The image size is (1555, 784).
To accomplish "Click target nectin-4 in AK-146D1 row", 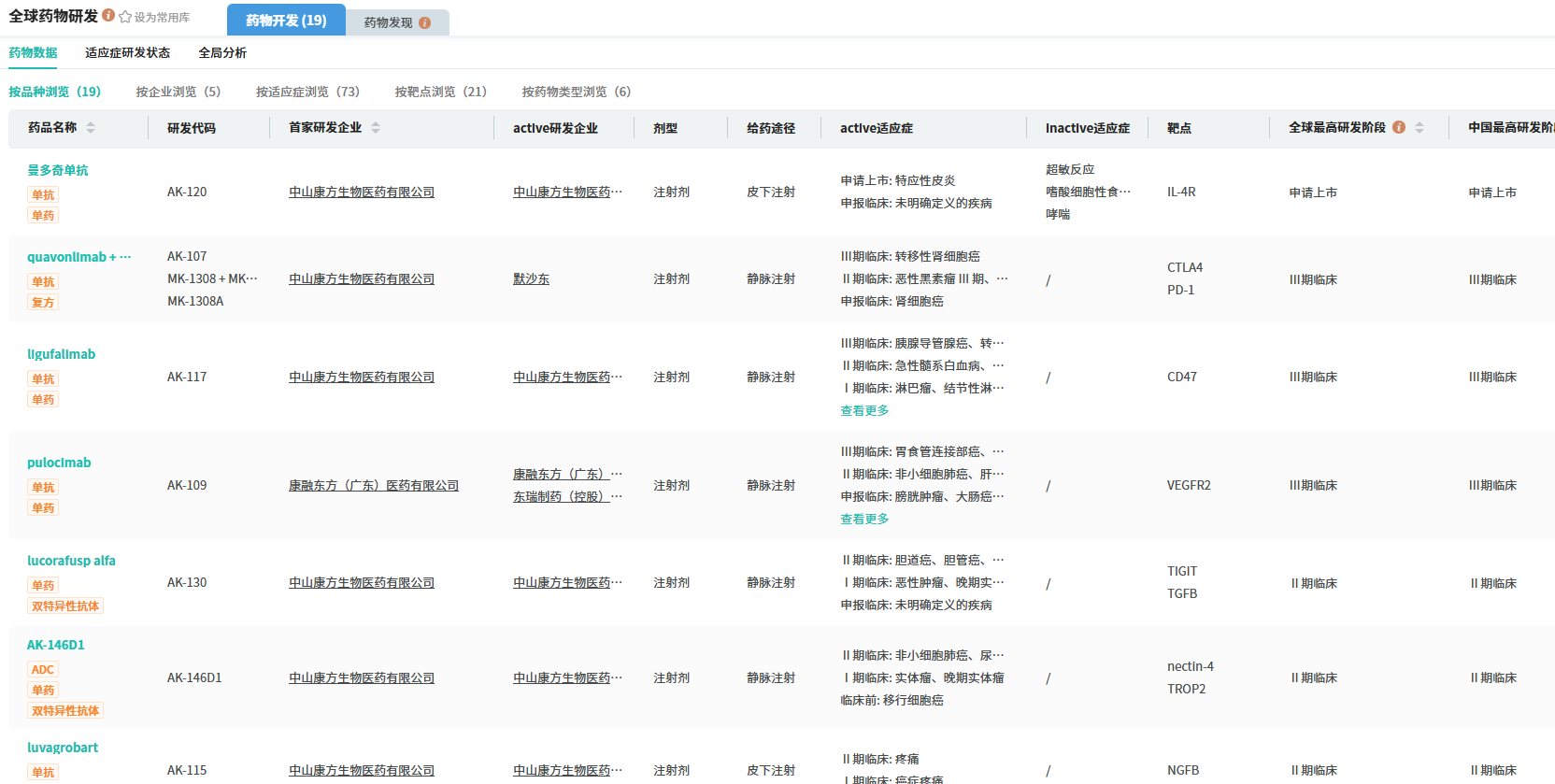I will pyautogui.click(x=1191, y=666).
